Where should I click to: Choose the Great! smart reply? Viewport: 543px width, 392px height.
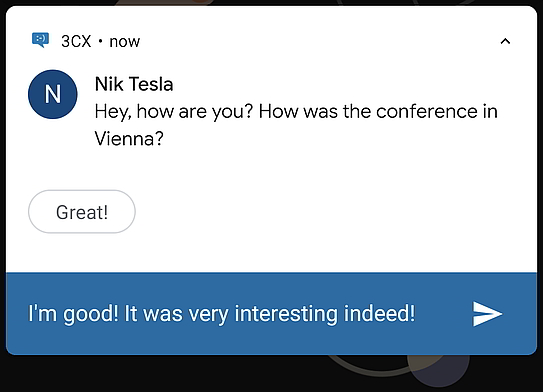(82, 212)
